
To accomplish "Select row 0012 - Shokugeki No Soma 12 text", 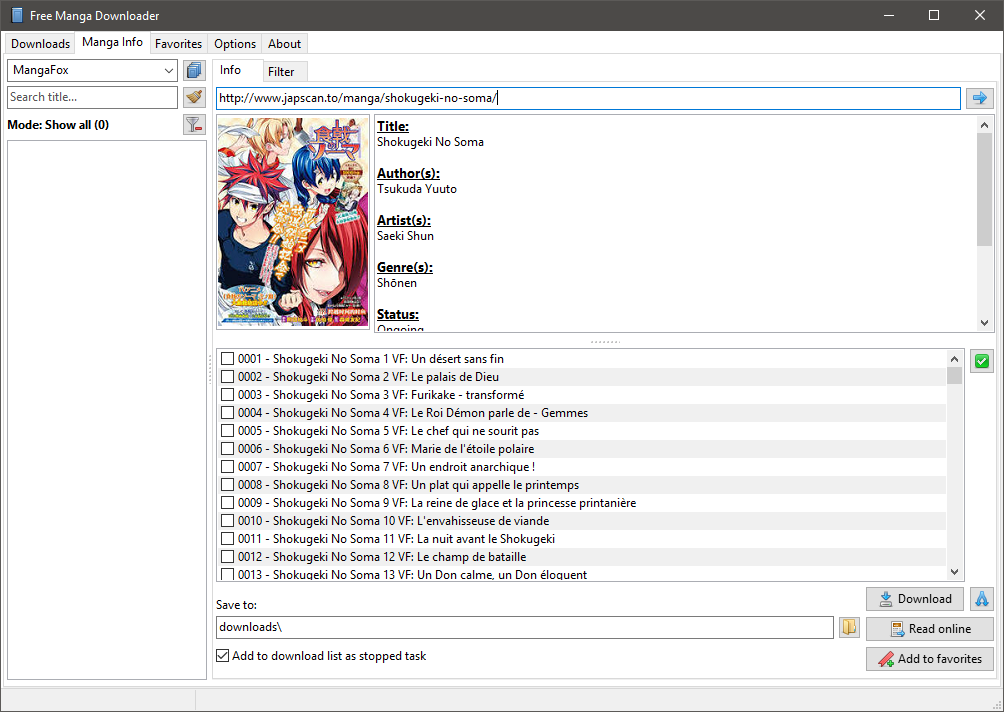I will click(382, 556).
